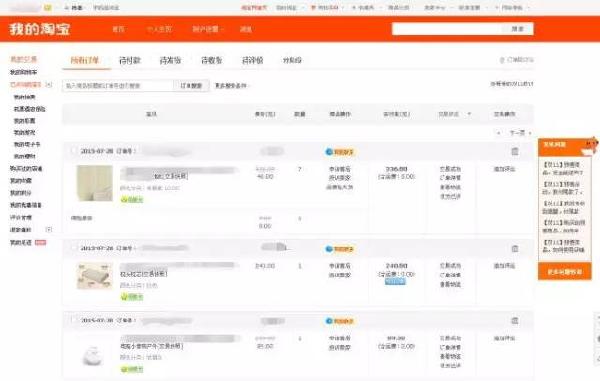Open 订单详情 on the 336.00 order
The height and width of the screenshot is (381, 600).
[x=450, y=177]
